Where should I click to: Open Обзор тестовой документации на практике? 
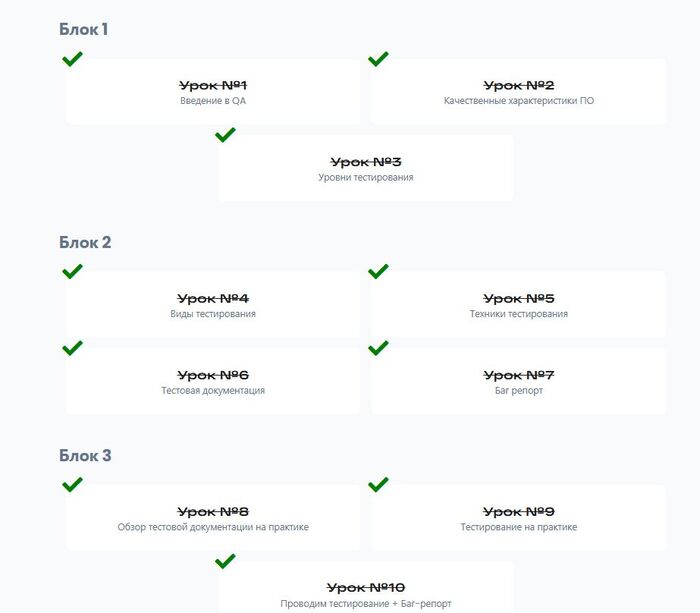pyautogui.click(x=213, y=518)
